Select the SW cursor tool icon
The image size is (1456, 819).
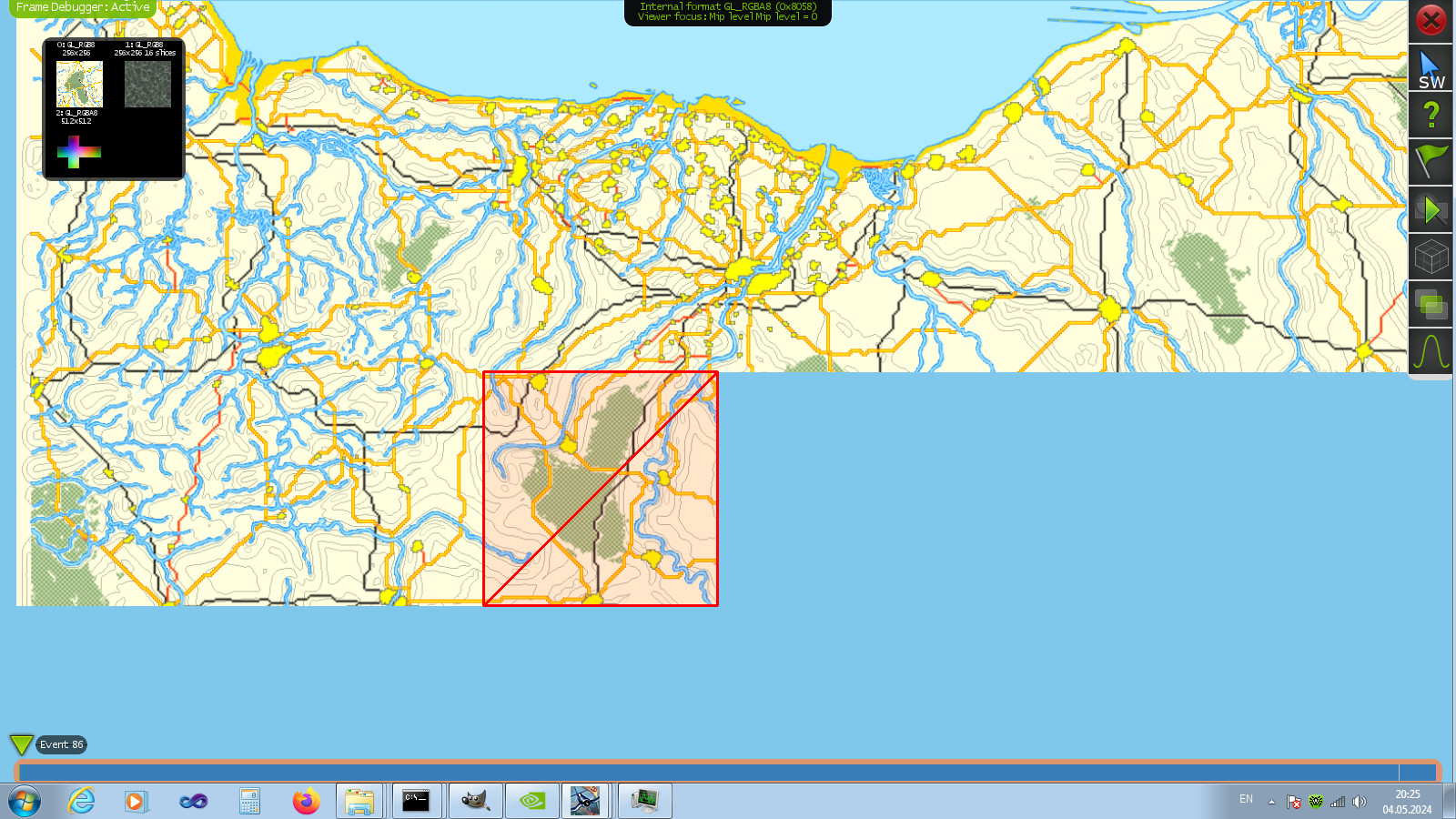[1431, 69]
